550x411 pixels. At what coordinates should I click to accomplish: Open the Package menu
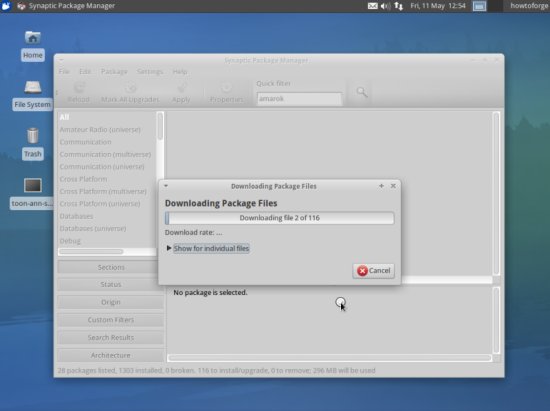tap(114, 72)
